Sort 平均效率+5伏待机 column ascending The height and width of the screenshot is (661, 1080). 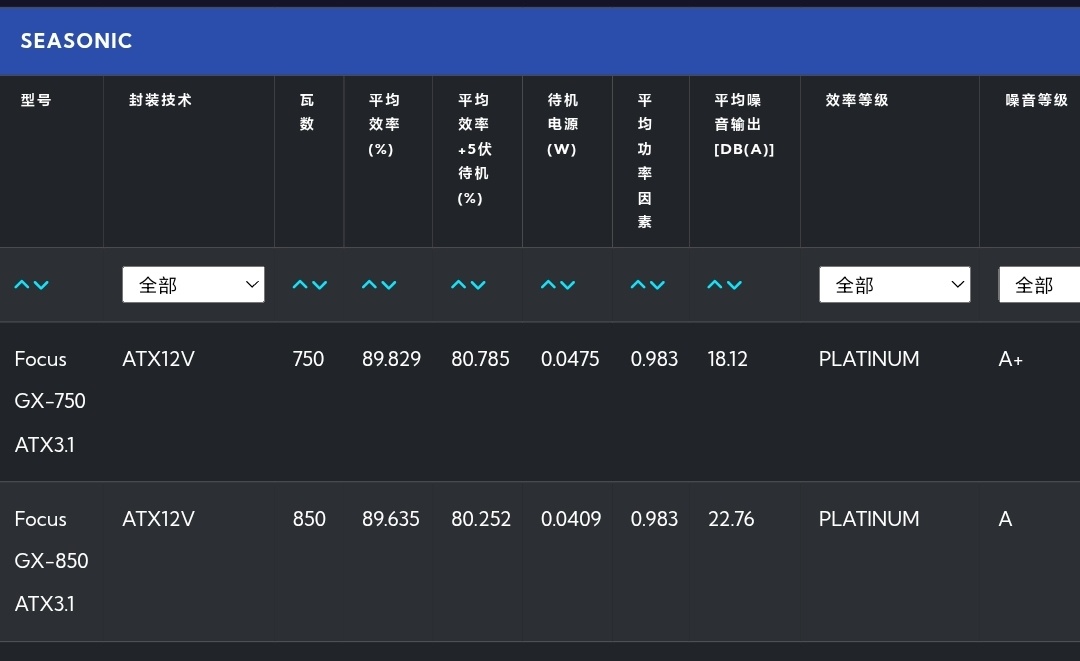coord(459,285)
